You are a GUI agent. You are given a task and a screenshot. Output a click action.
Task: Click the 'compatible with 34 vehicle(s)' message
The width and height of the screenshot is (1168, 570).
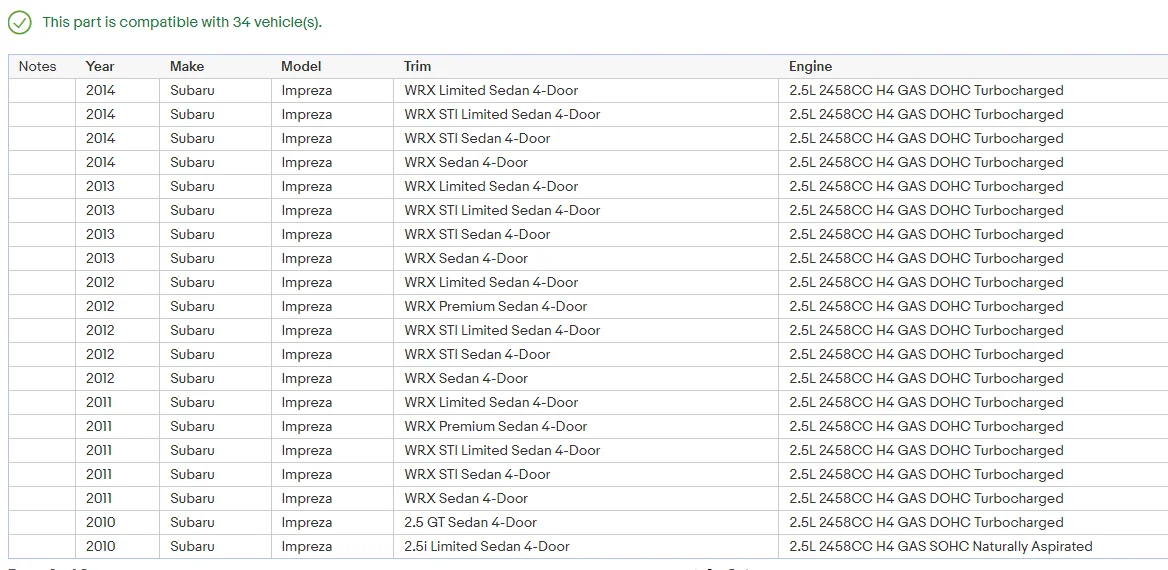[182, 22]
